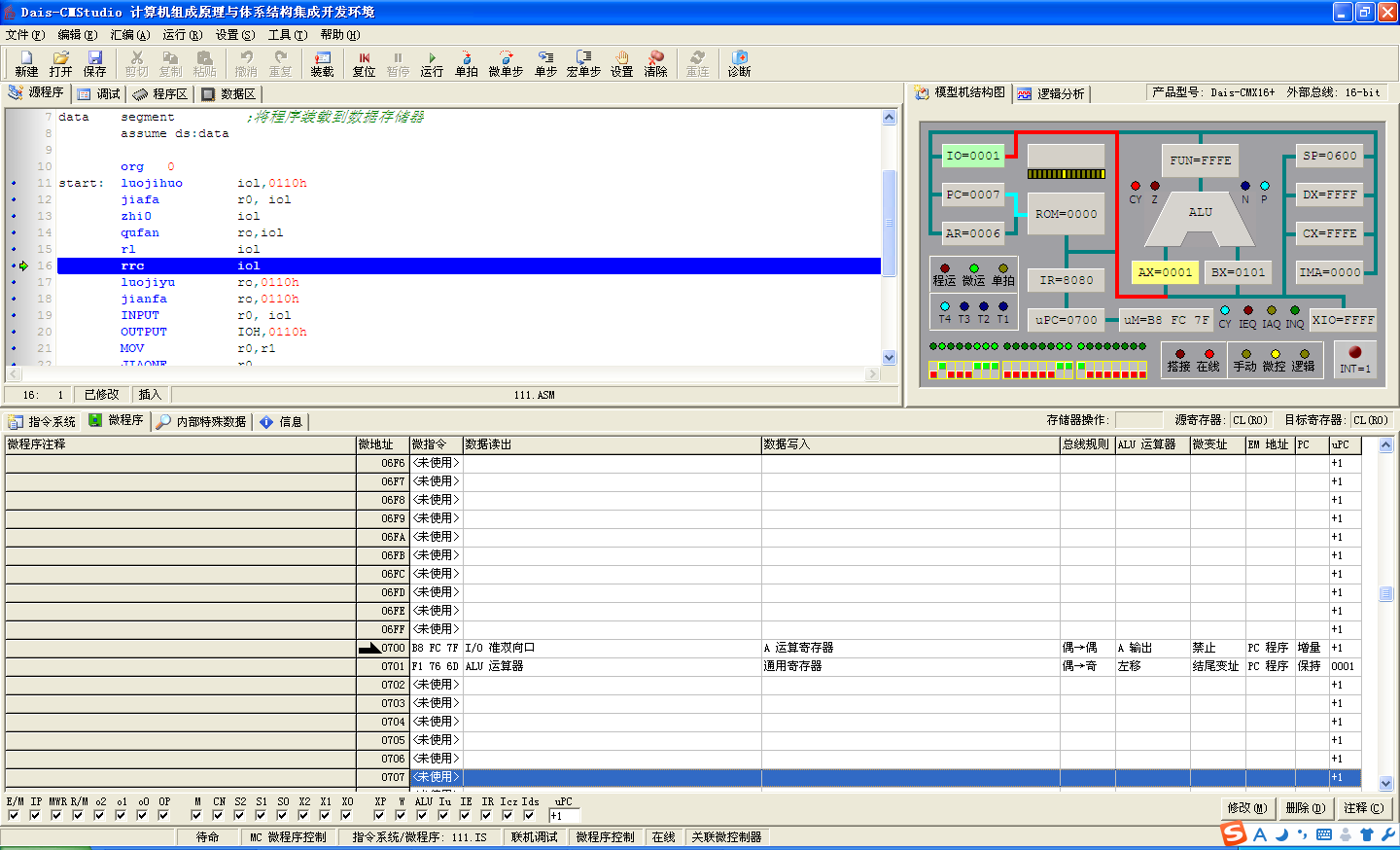Switch to the 指令系统 tab
Viewport: 1400px width, 850px height.
[x=42, y=421]
